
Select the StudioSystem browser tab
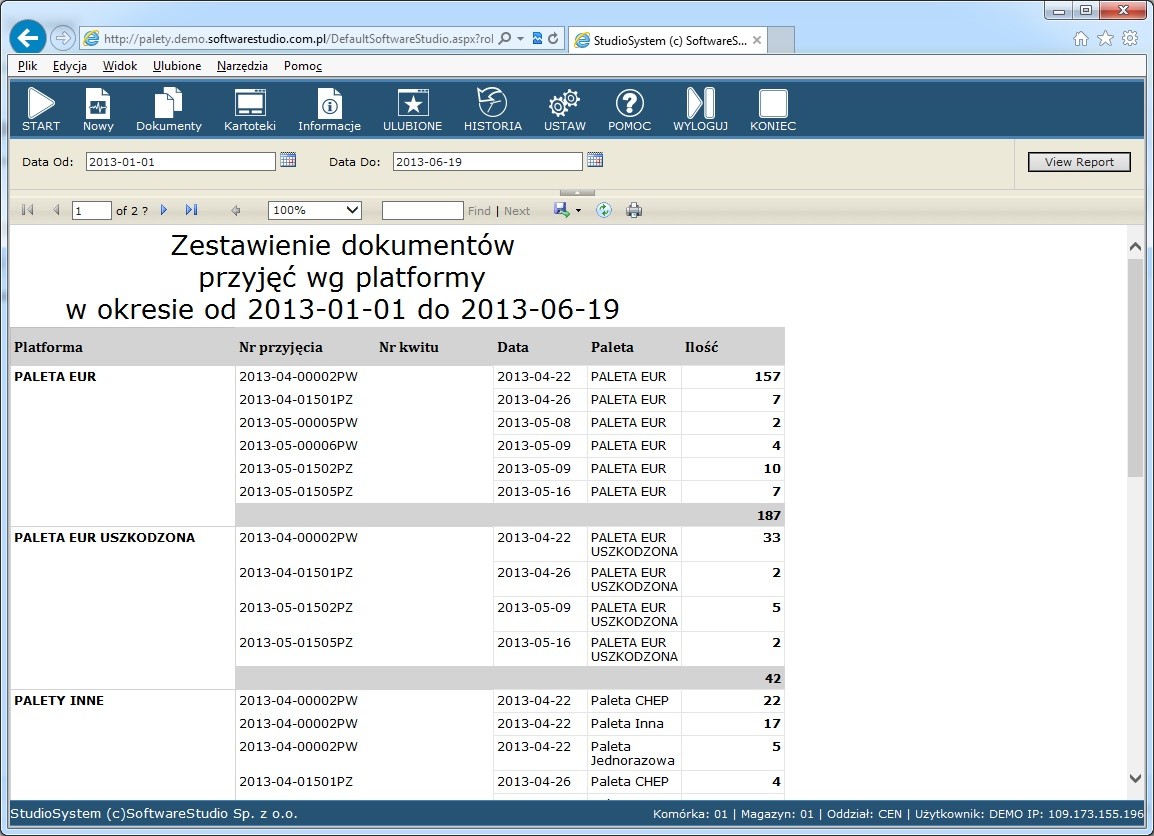(668, 40)
